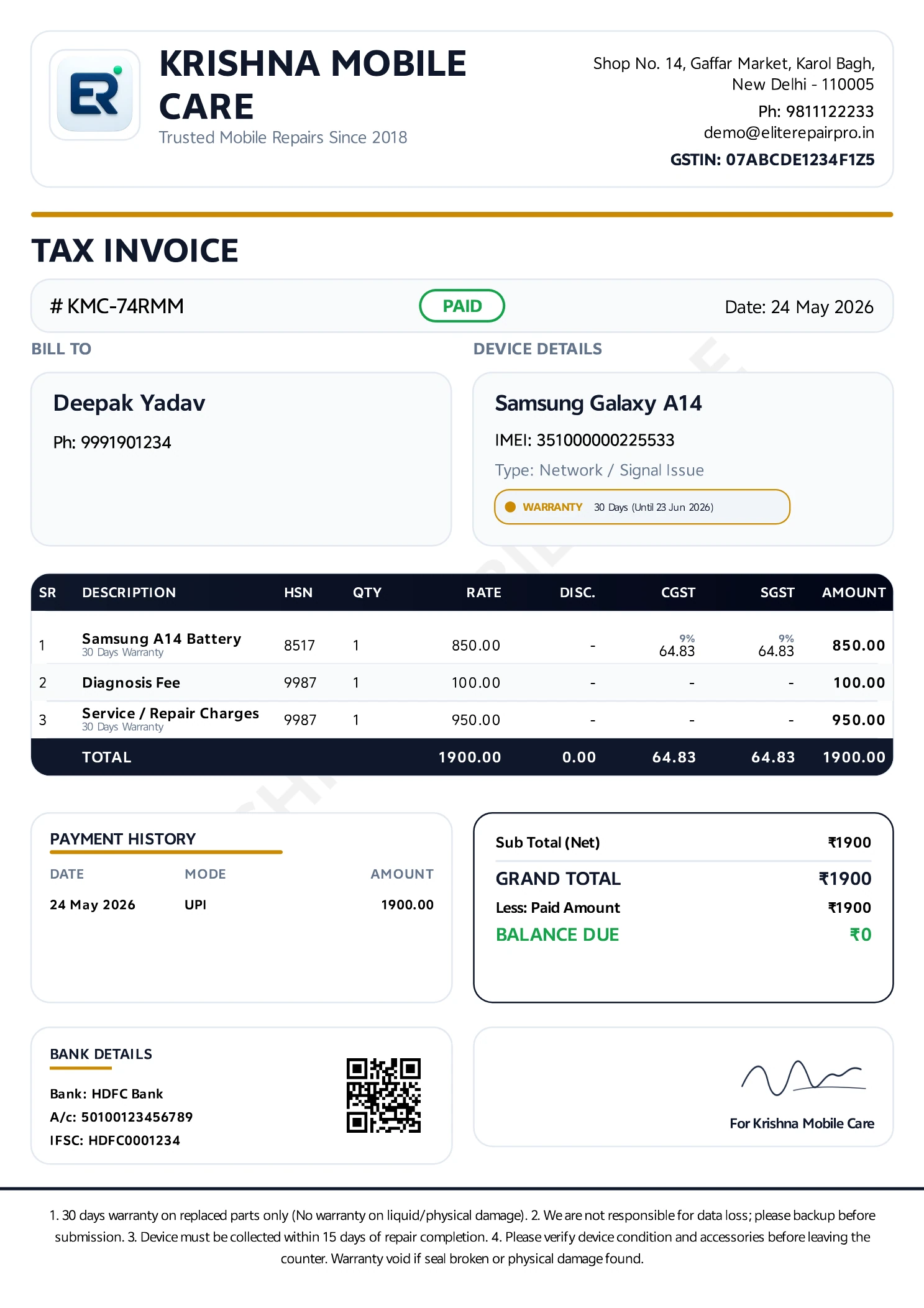The image size is (924, 1308).
Task: Select the GSTIN 07ABCDE1234F1Z5 text
Action: click(772, 160)
